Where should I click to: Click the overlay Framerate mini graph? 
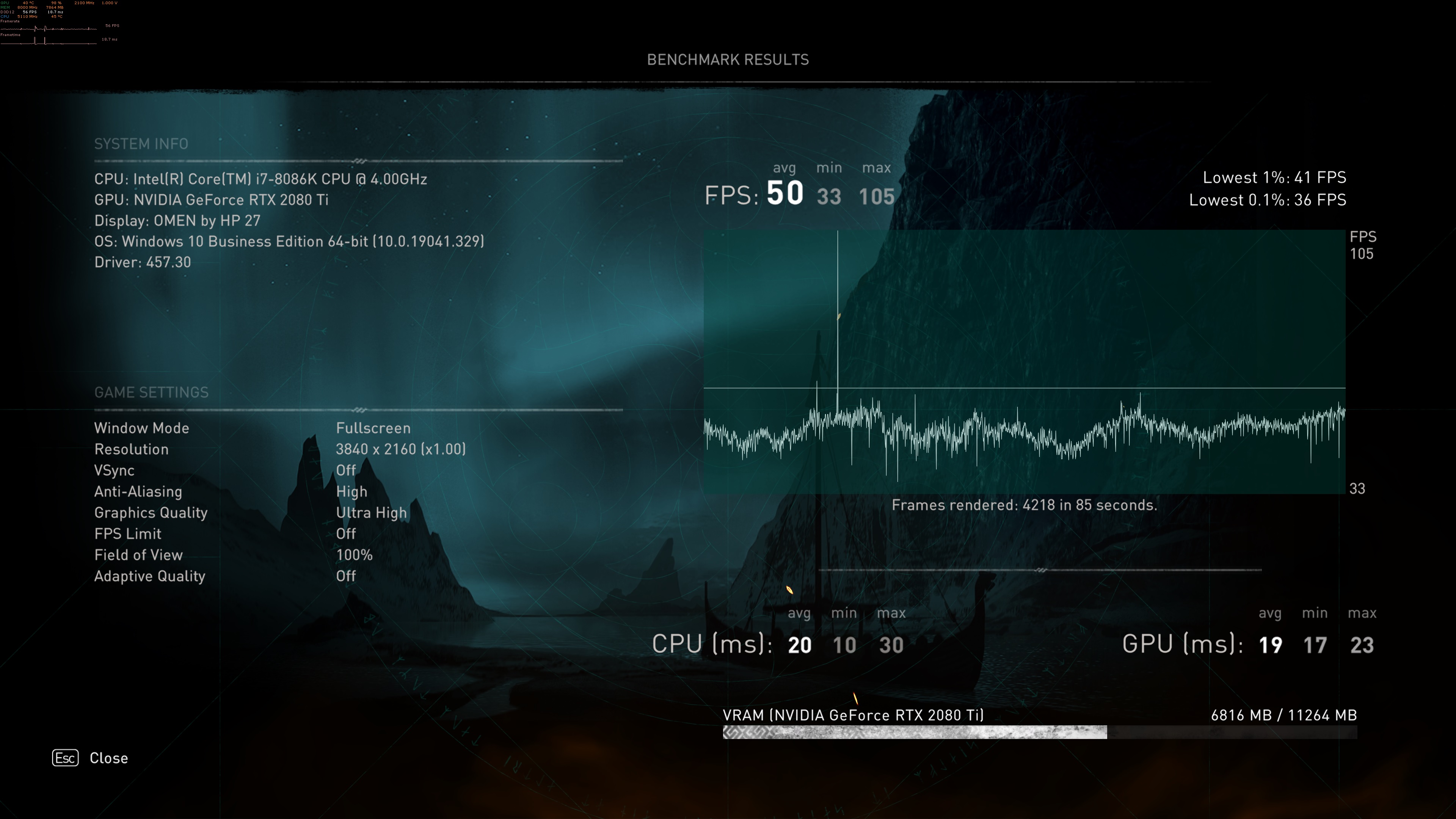[x=48, y=28]
